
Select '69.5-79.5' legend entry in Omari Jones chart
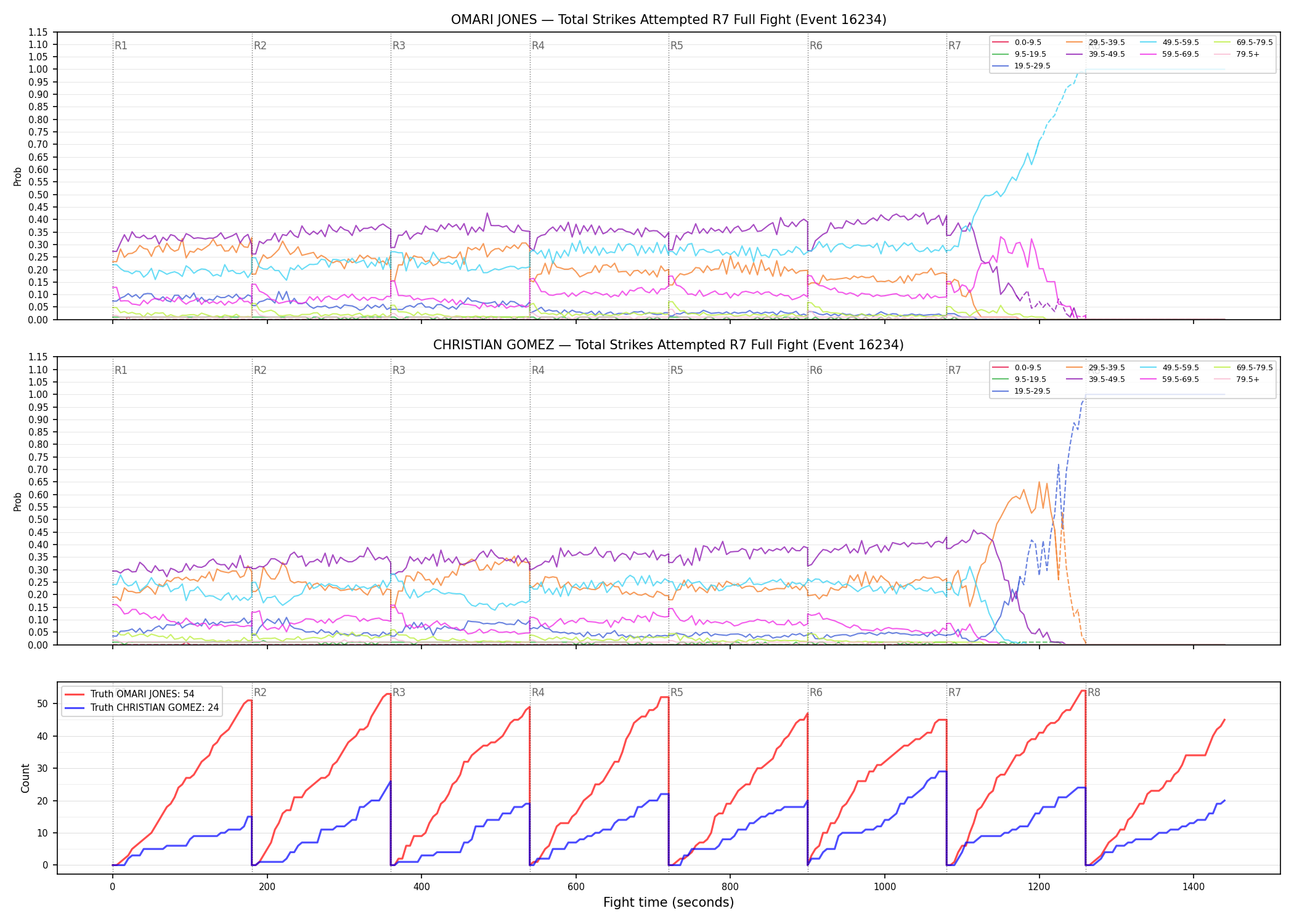pyautogui.click(x=1243, y=43)
